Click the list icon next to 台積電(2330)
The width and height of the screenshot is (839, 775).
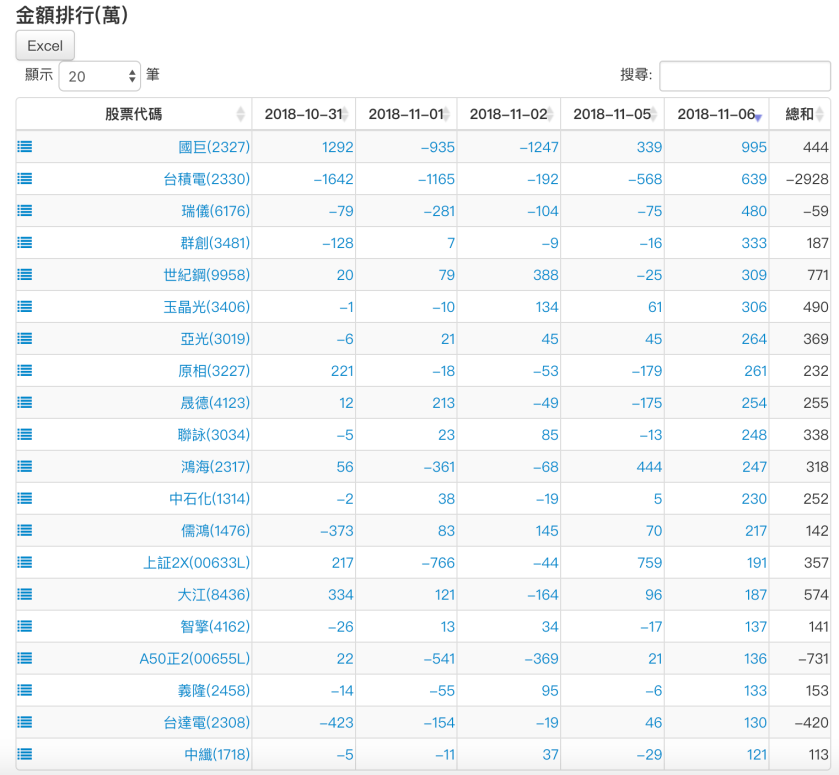pyautogui.click(x=23, y=178)
